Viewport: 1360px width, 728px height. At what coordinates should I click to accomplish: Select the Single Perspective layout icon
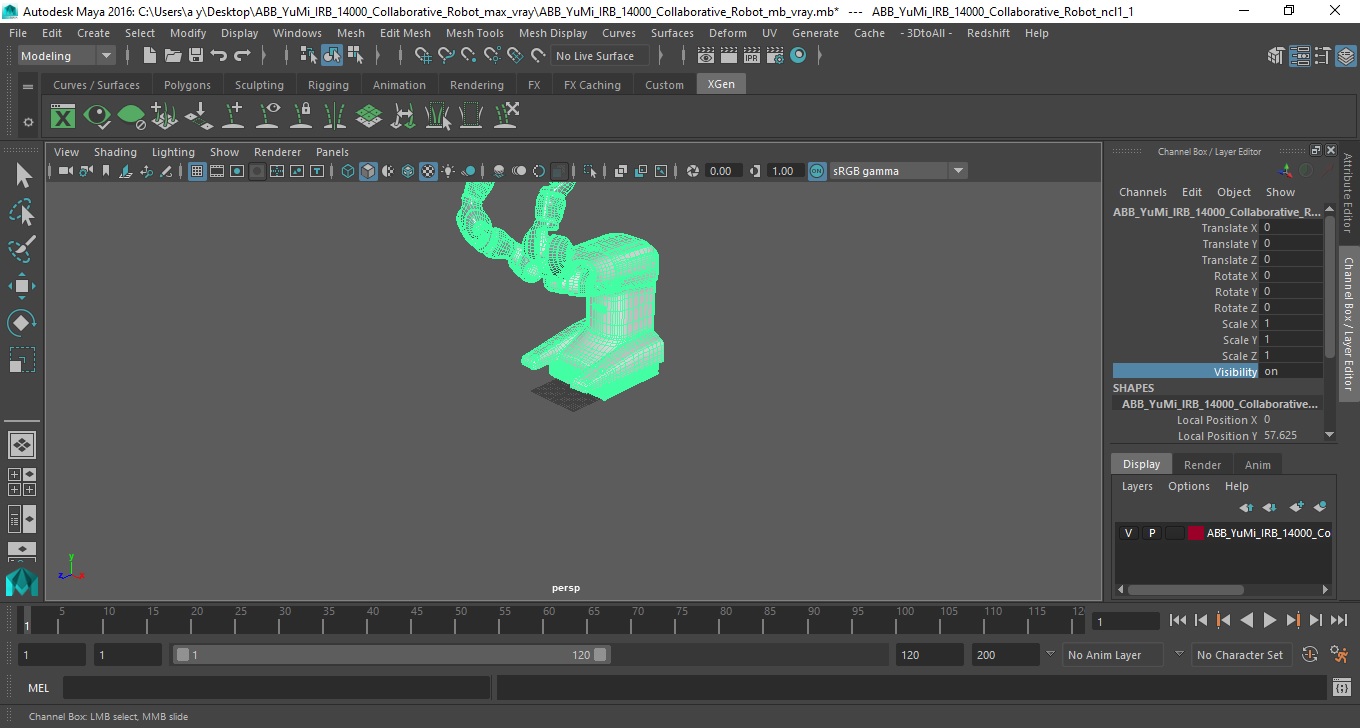click(22, 445)
